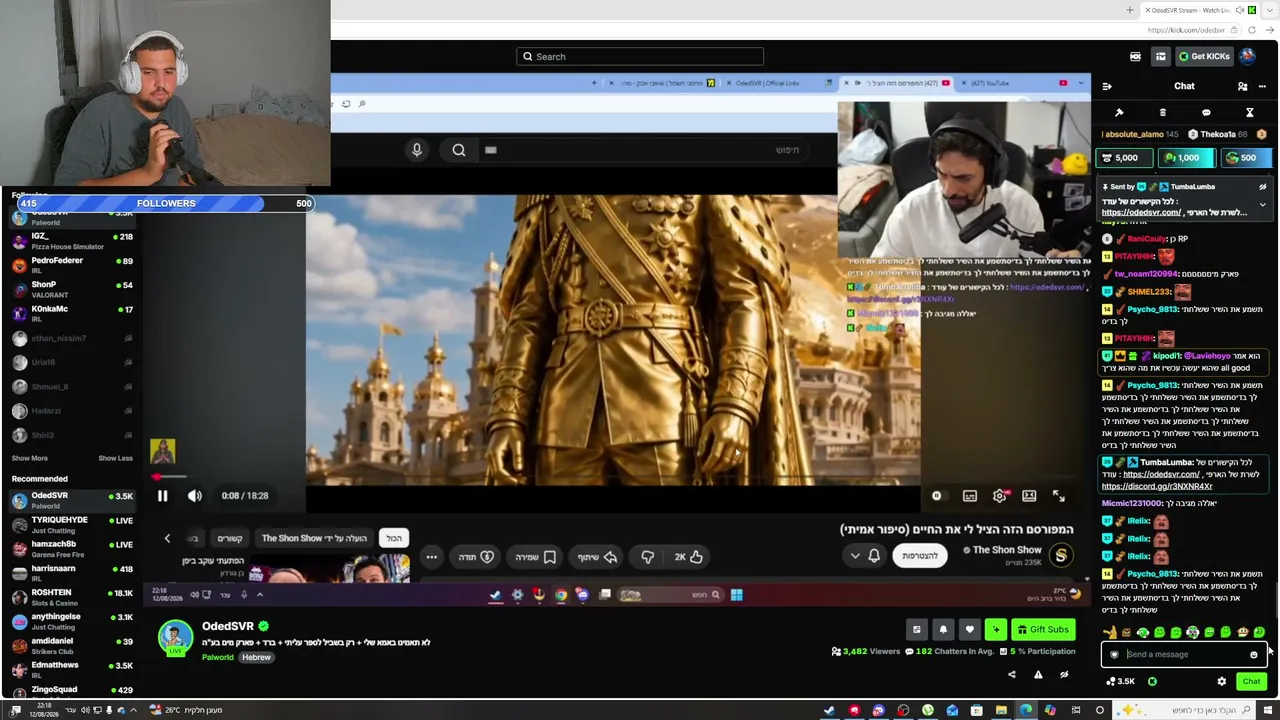Screen dimensions: 1280x720
Task: Hide stream stats with crossed-eye icon
Action: click(1064, 675)
